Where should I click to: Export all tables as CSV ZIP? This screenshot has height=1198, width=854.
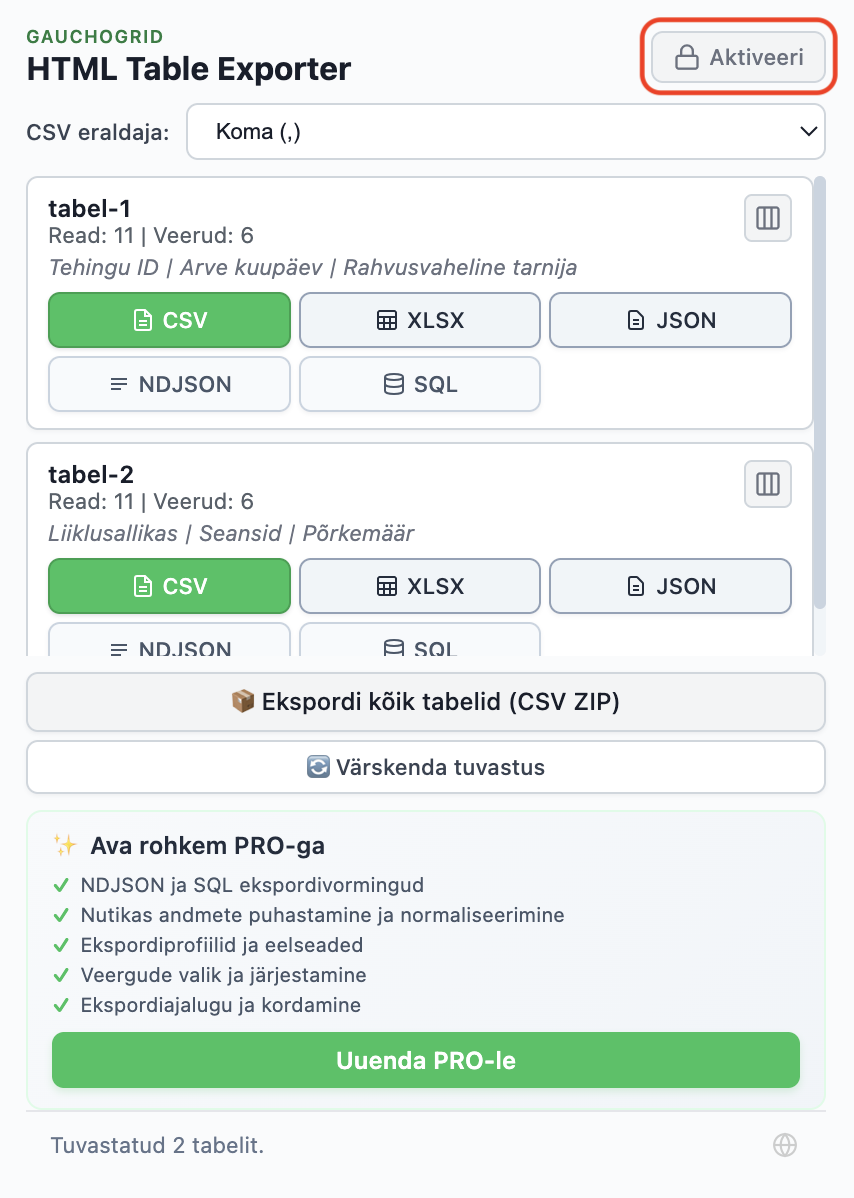426,702
